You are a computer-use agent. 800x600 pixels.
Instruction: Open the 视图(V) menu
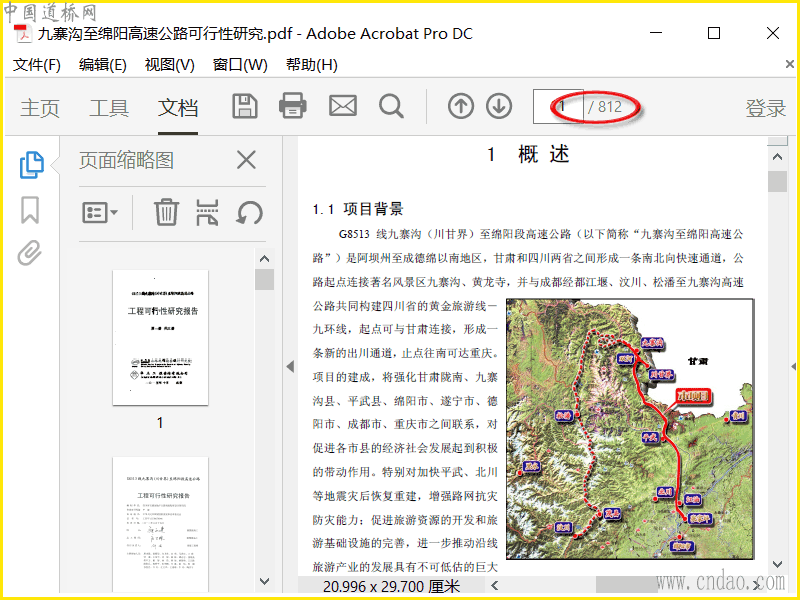coord(169,65)
